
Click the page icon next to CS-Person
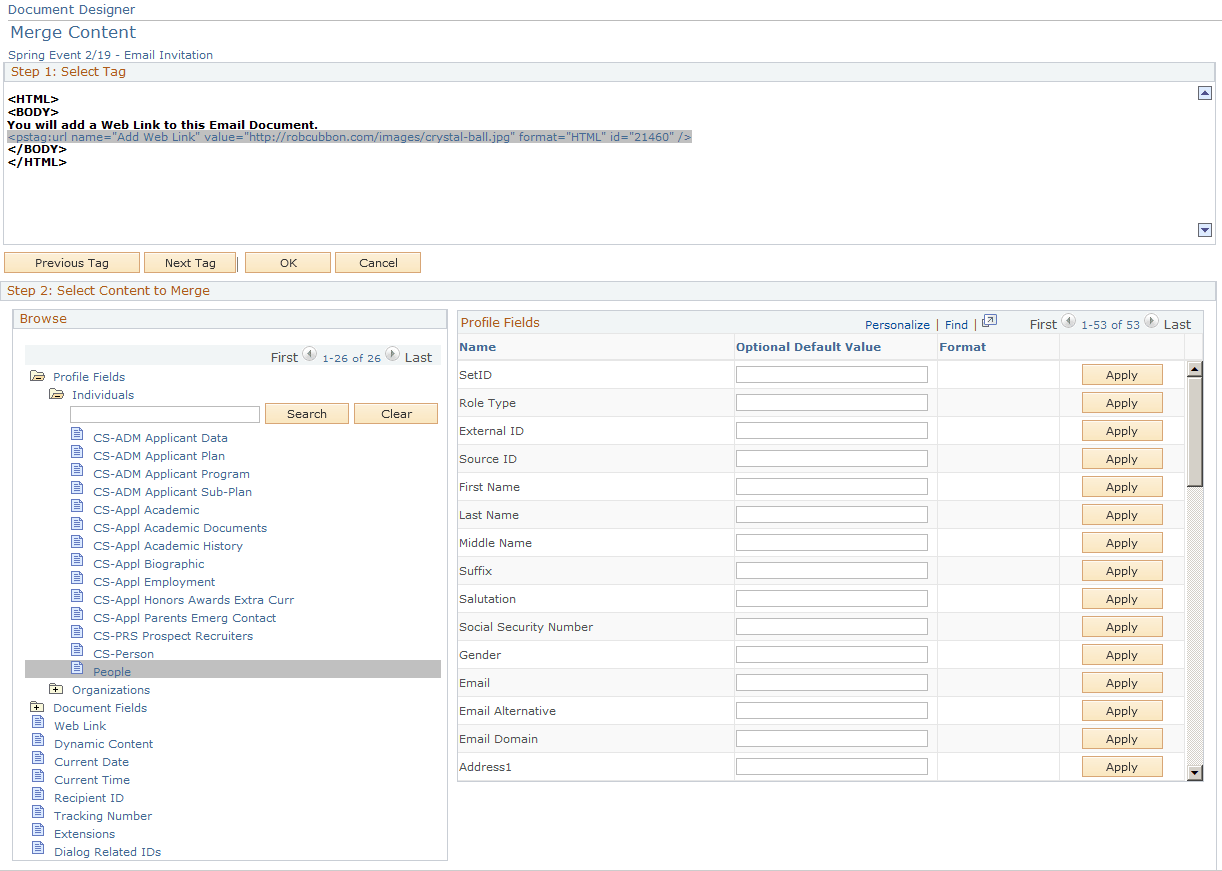[x=78, y=653]
